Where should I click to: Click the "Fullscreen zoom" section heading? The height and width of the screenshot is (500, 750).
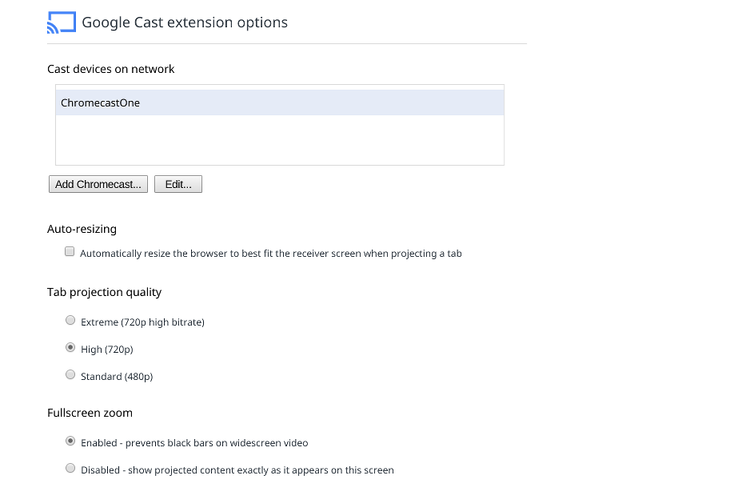pos(90,412)
